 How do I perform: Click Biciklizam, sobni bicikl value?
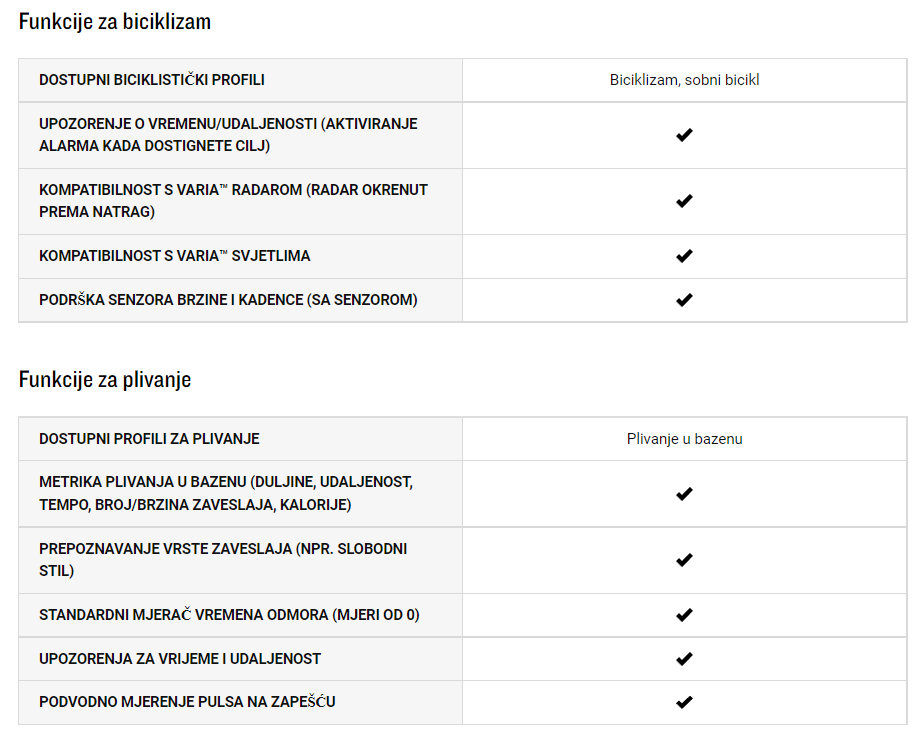tap(684, 80)
